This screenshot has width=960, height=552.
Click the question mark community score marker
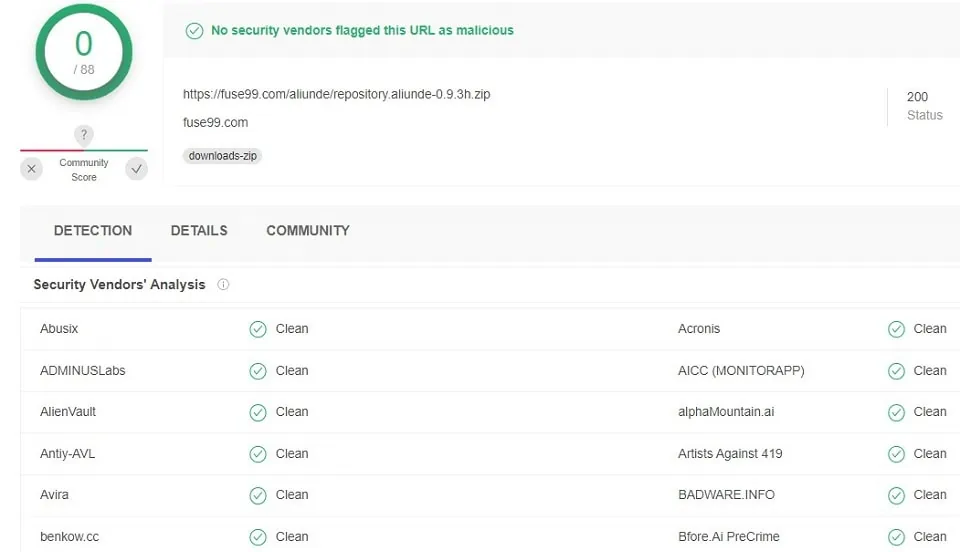85,135
